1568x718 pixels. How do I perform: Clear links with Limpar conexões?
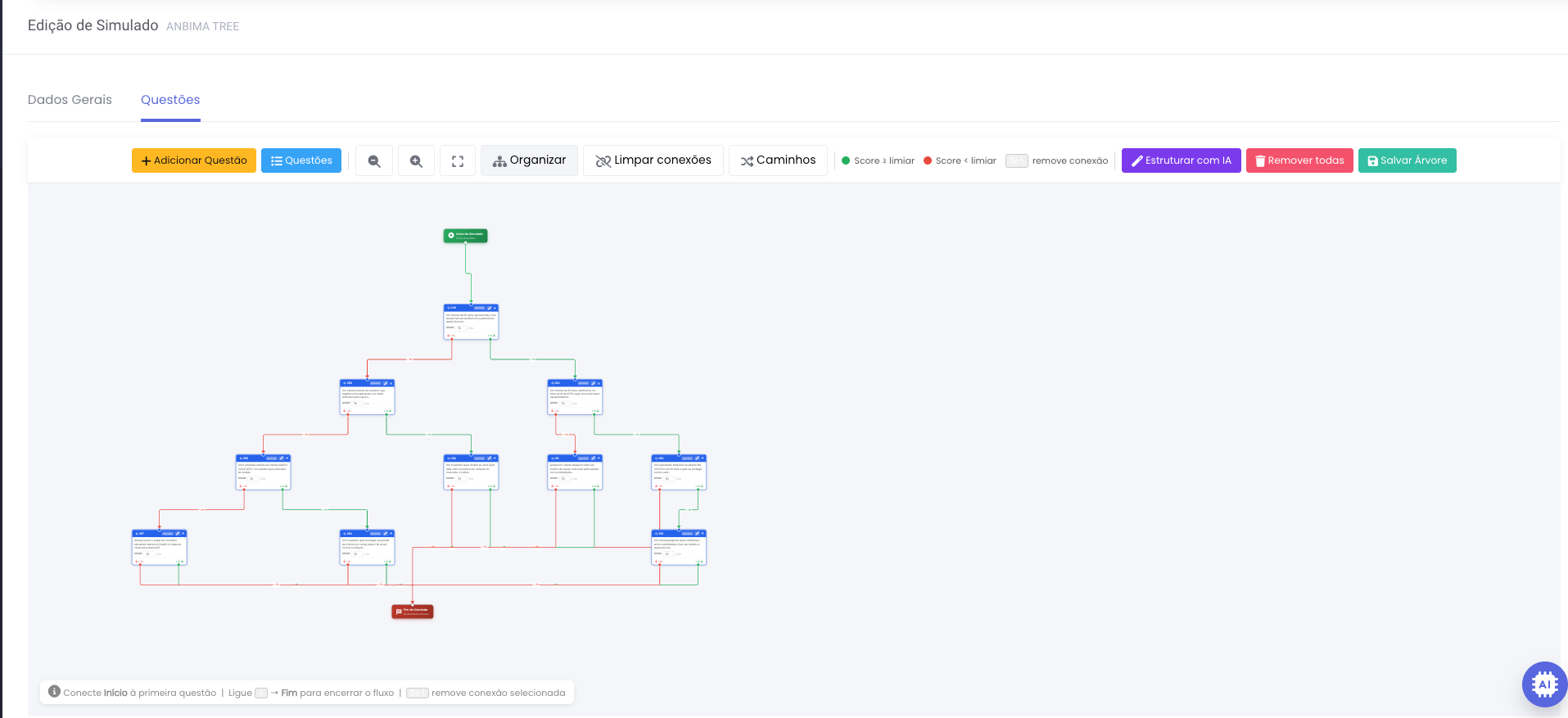tap(653, 160)
